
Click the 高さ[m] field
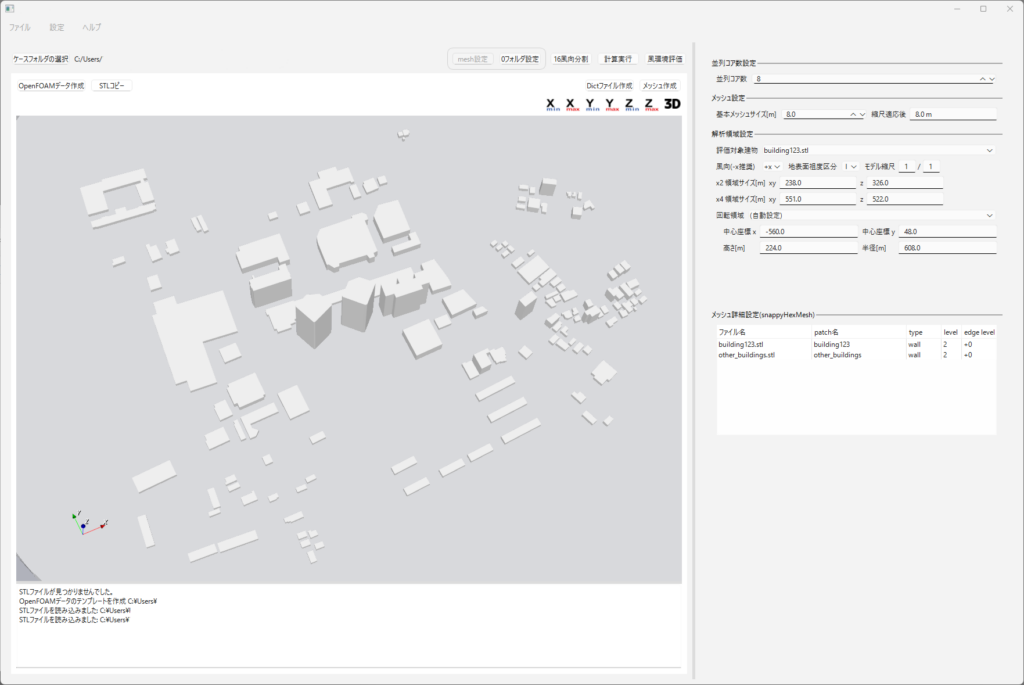tap(808, 248)
